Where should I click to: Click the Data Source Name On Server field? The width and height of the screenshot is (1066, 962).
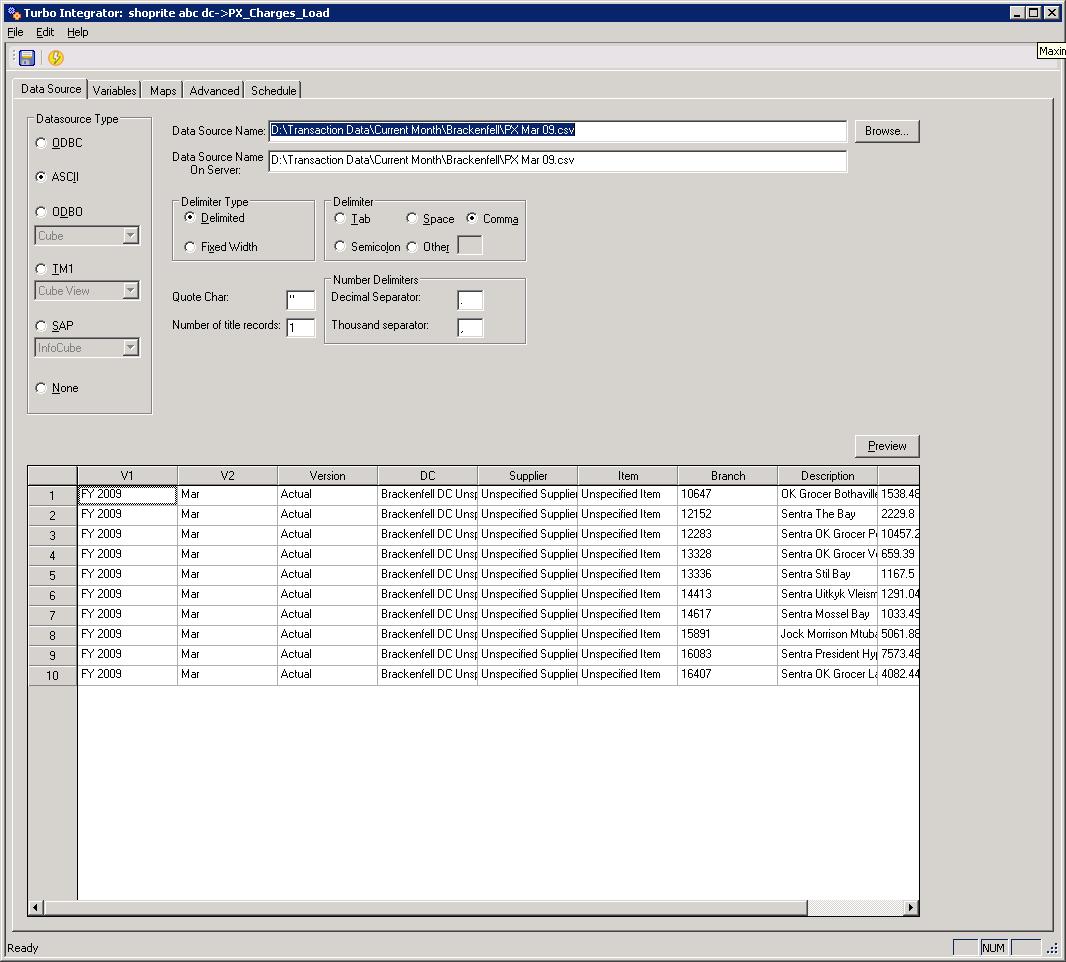point(557,160)
